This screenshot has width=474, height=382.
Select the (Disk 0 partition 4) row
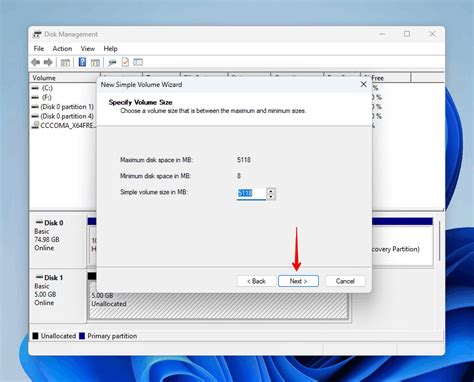point(63,116)
